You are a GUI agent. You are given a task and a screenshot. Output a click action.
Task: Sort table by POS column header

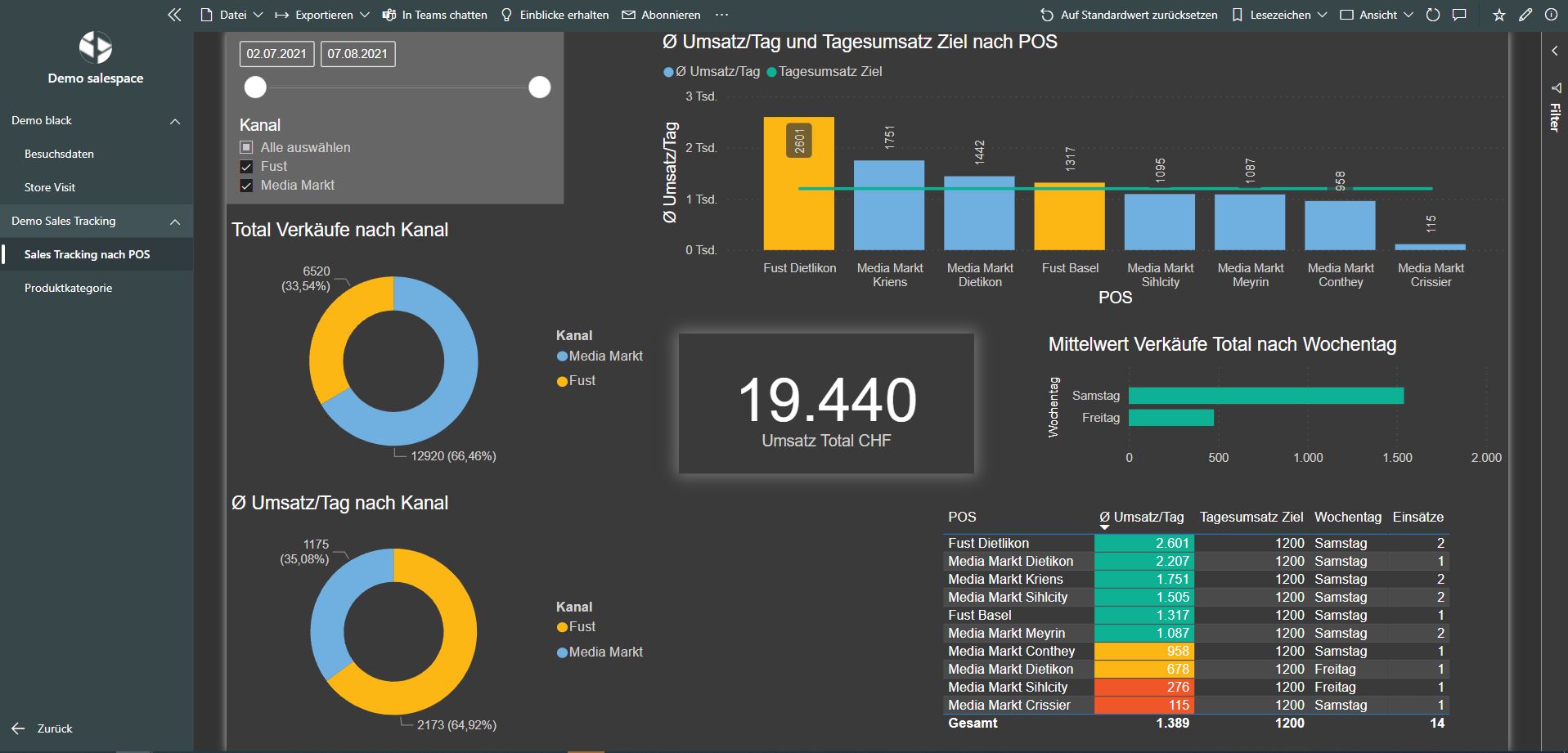pyautogui.click(x=962, y=517)
